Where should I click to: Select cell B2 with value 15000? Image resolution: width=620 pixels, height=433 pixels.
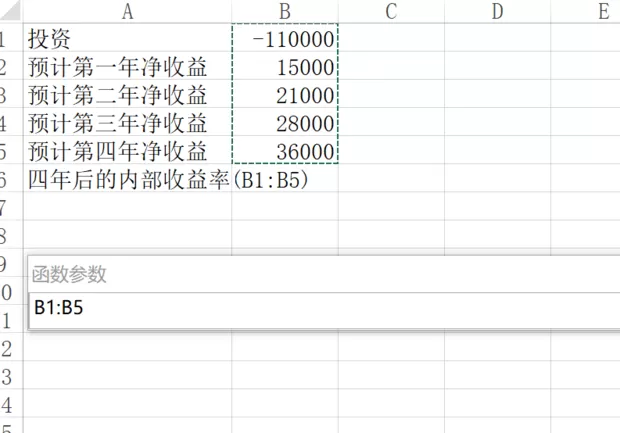coord(285,66)
